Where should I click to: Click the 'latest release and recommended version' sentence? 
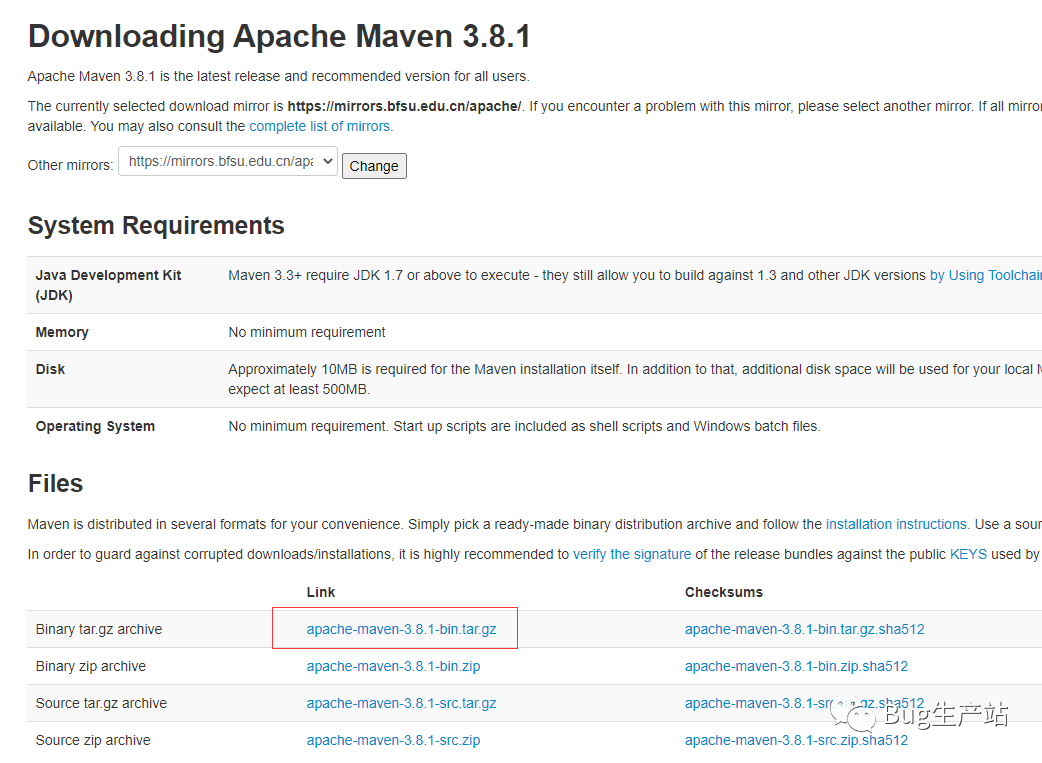278,76
